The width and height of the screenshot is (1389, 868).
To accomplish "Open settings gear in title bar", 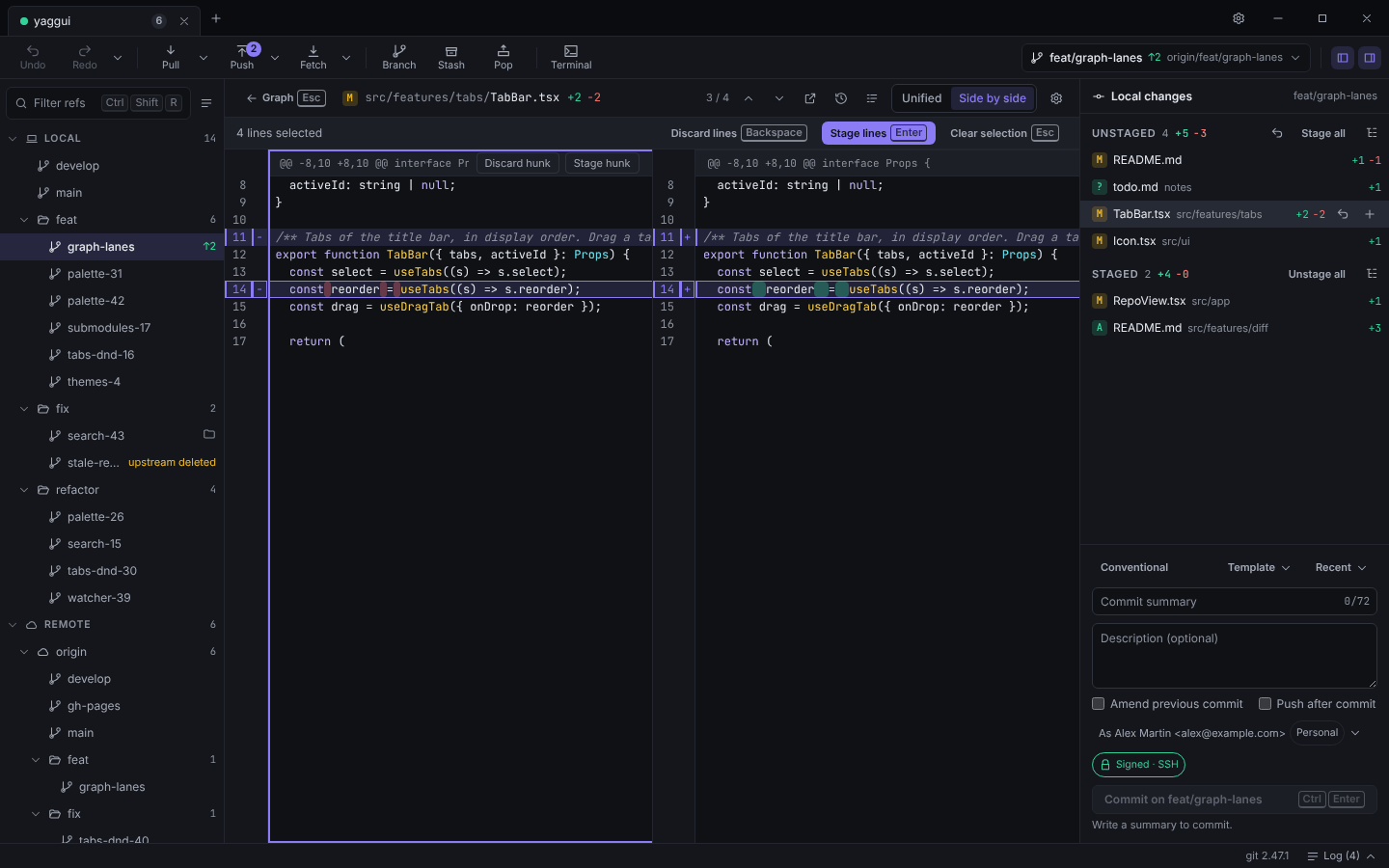I will click(1239, 18).
